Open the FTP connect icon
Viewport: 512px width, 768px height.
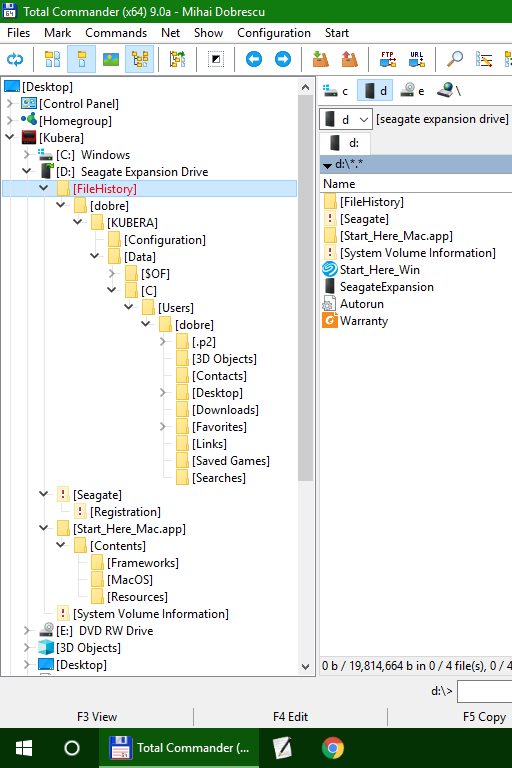tap(388, 59)
